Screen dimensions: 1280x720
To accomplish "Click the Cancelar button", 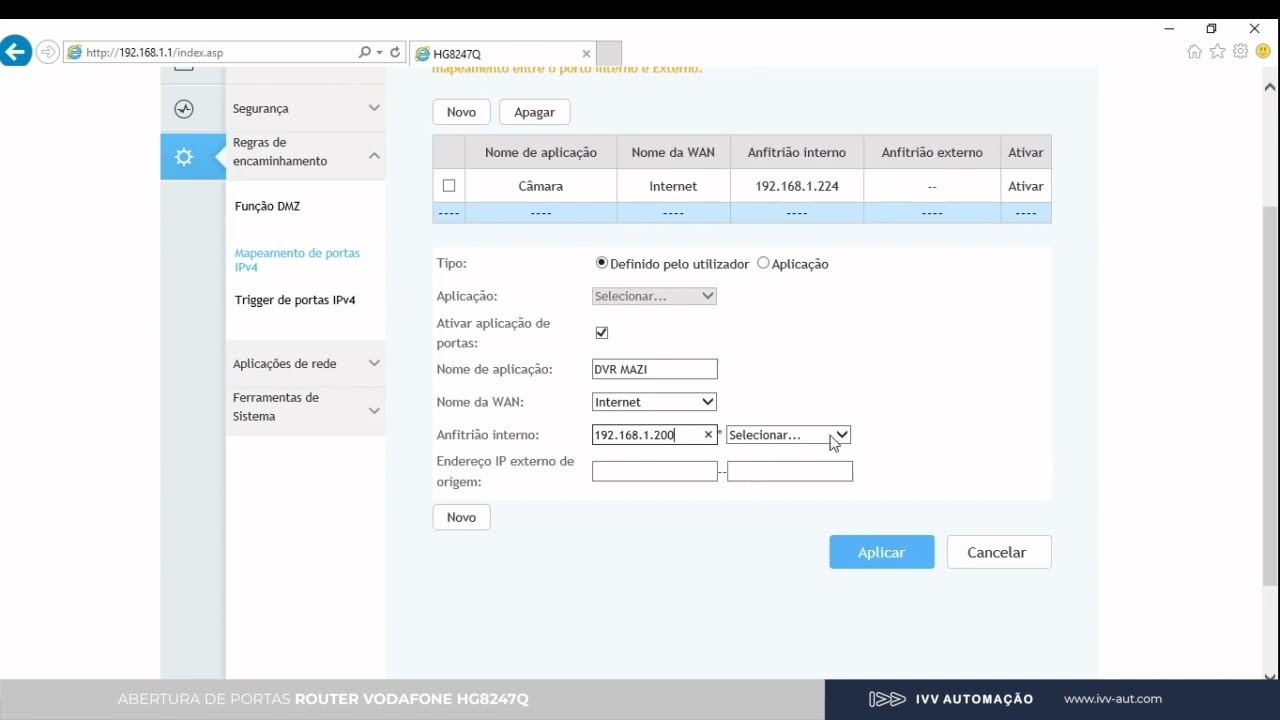I will coord(997,552).
